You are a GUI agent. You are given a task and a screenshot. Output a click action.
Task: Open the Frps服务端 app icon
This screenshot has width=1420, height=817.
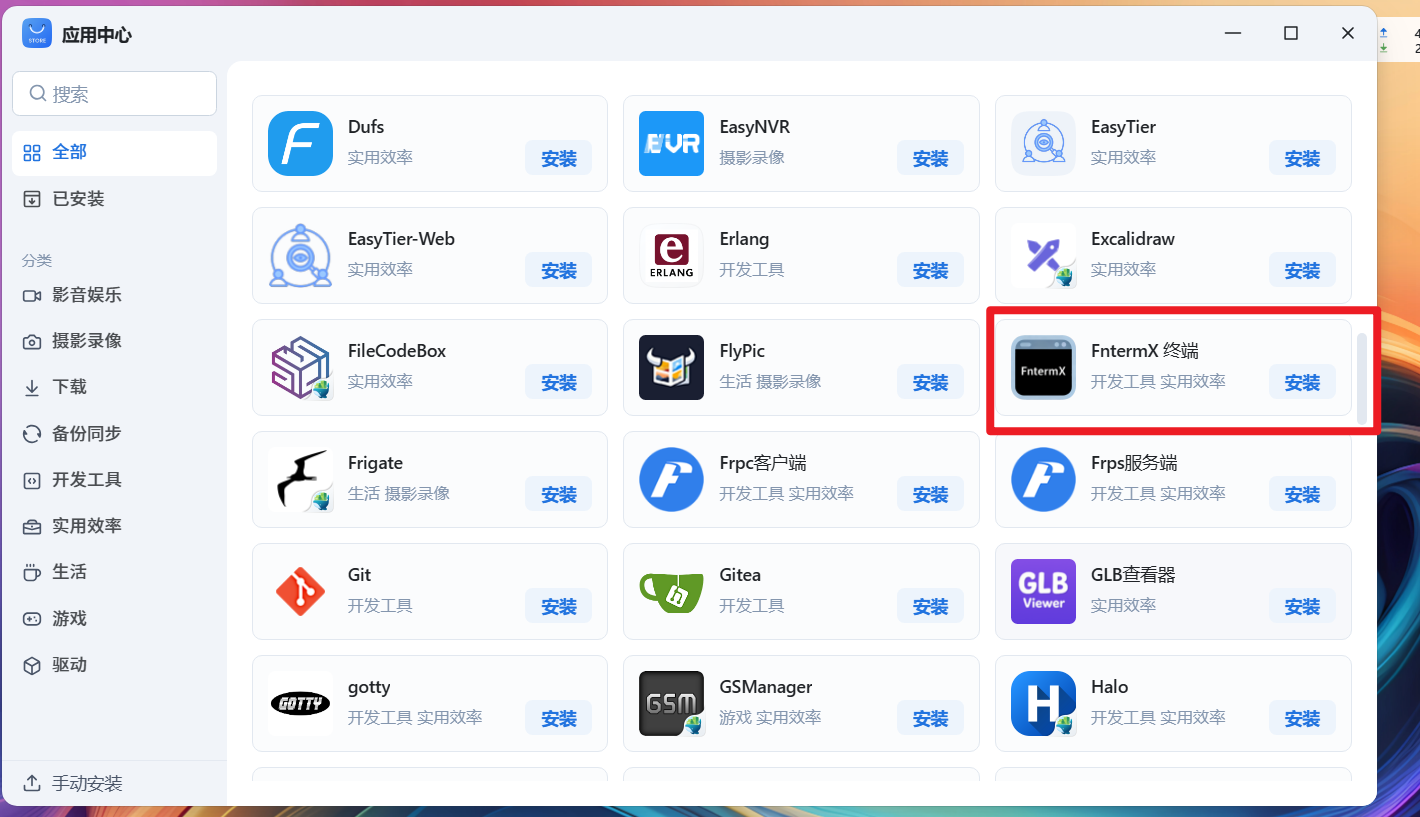coord(1043,479)
